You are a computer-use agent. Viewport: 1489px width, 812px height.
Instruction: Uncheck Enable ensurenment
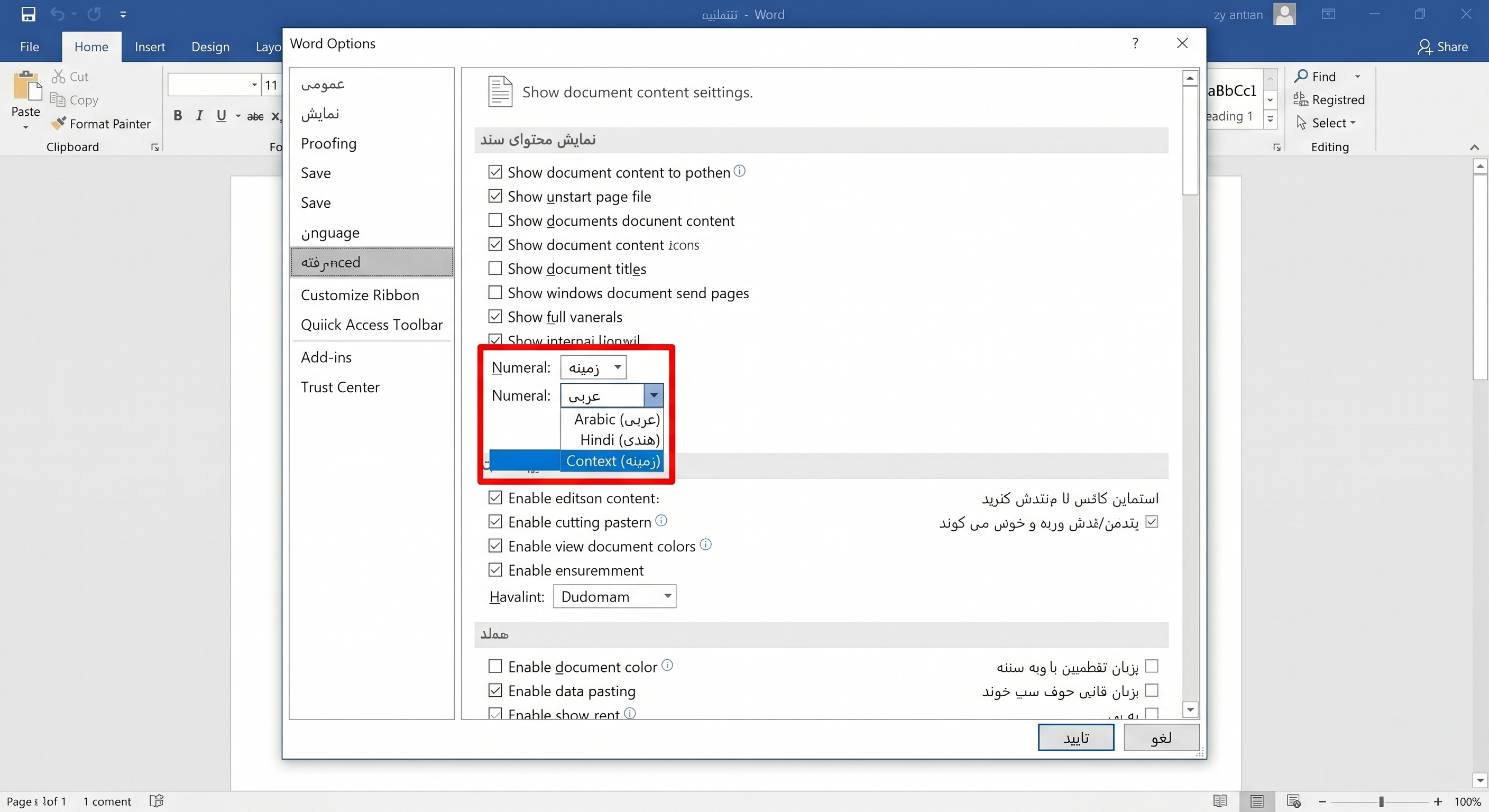[x=495, y=570]
